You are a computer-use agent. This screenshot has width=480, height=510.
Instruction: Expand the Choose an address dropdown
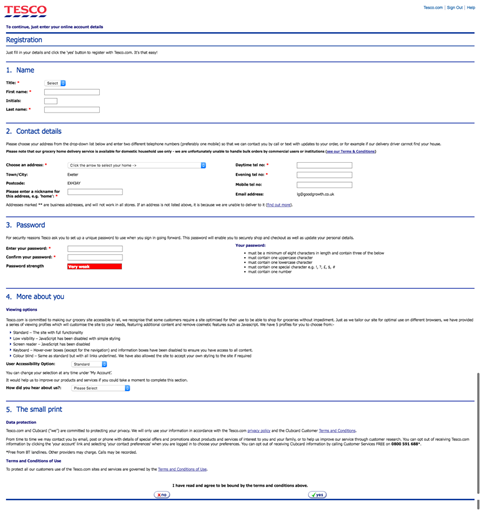(137, 165)
